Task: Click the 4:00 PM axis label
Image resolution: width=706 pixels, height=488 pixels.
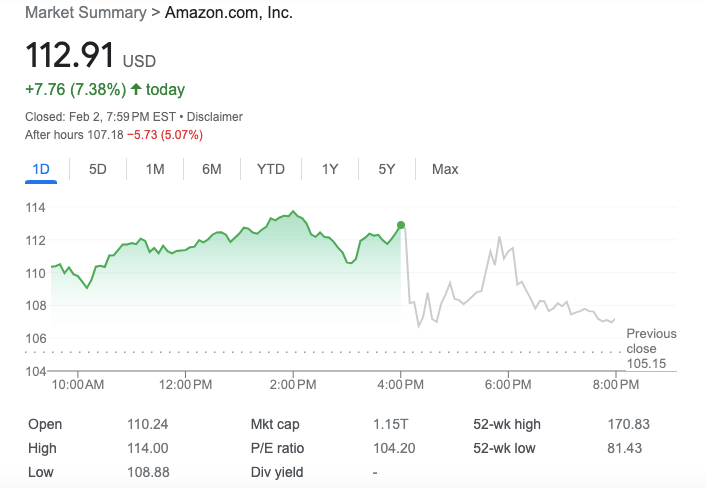Action: (400, 384)
